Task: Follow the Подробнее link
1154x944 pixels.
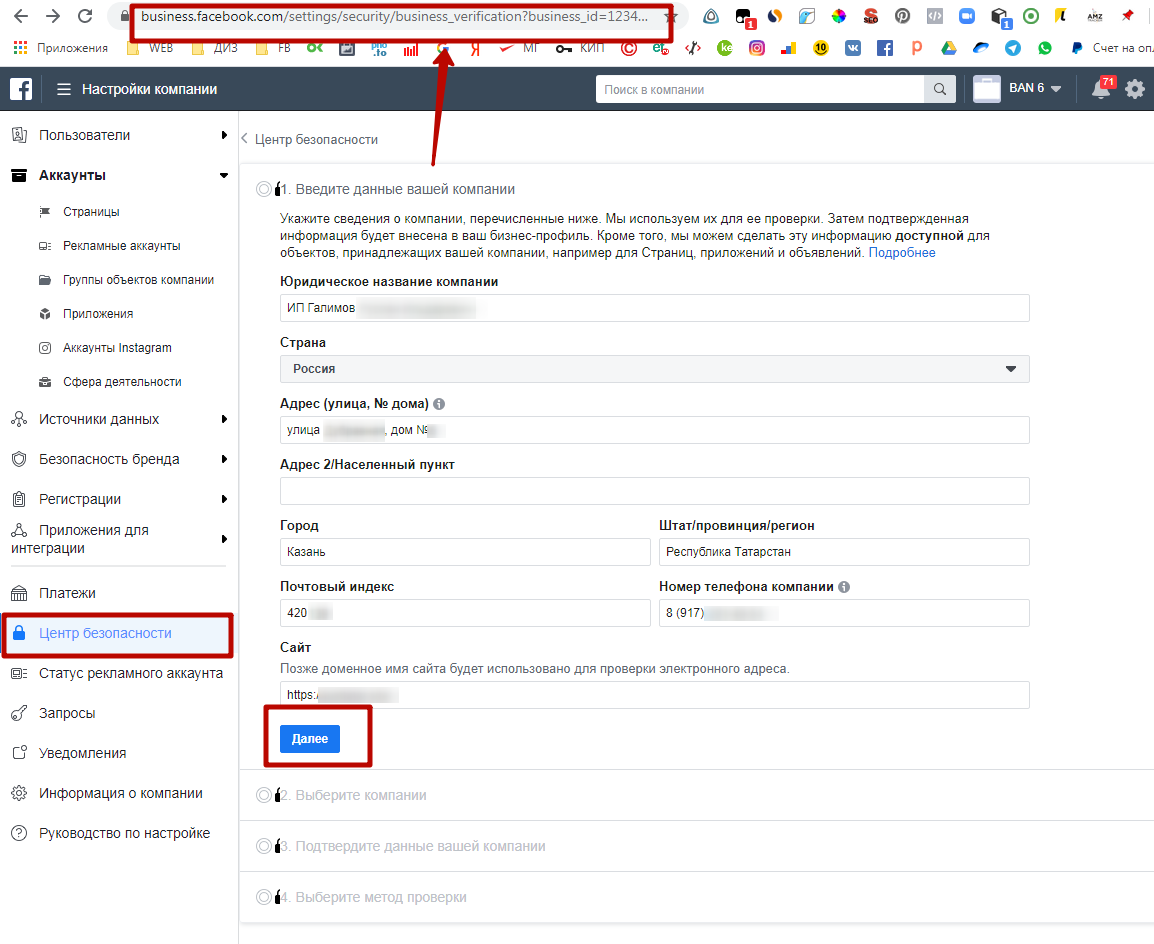Action: pyautogui.click(x=902, y=253)
